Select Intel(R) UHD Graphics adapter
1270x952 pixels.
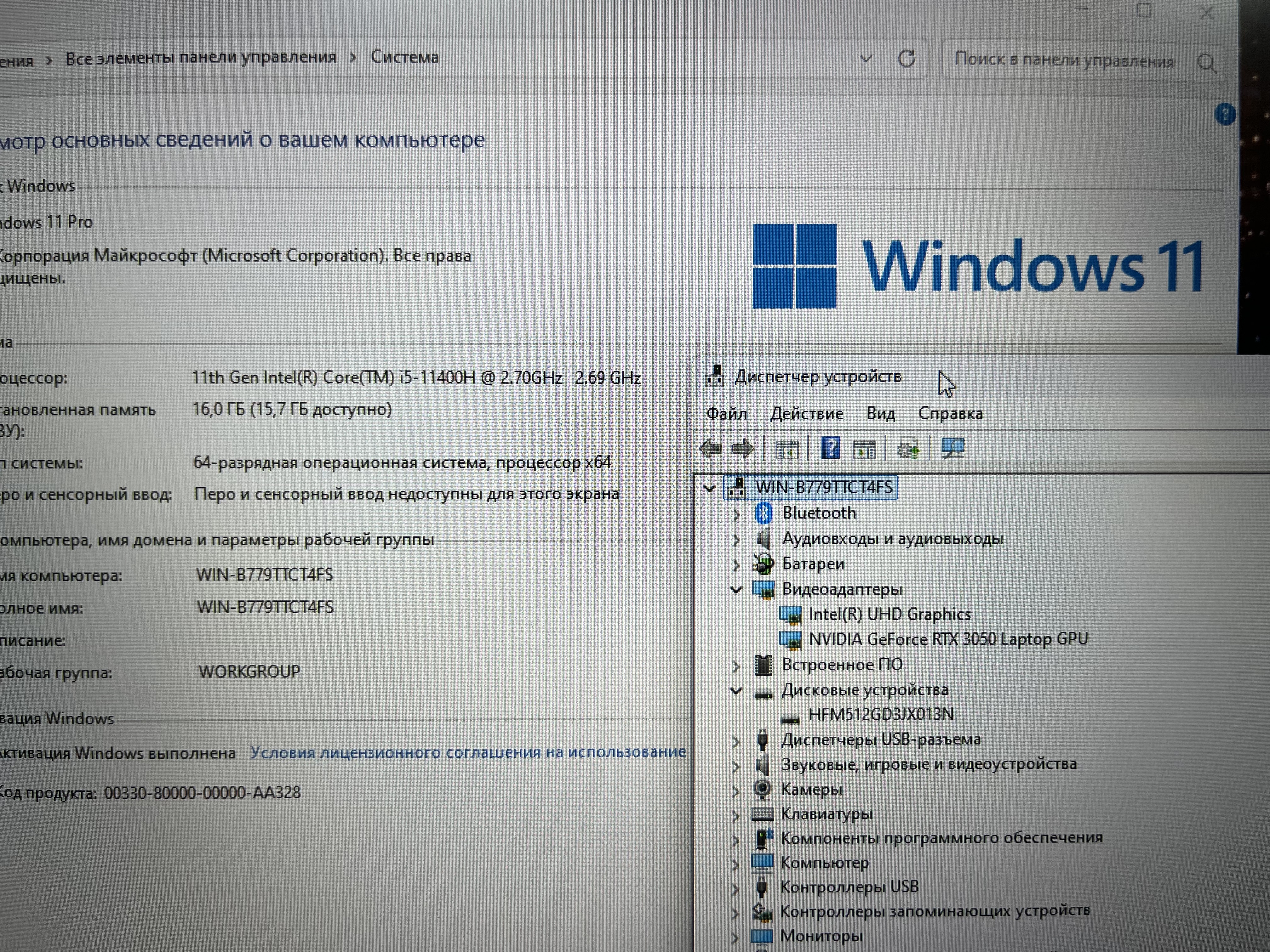pos(890,615)
